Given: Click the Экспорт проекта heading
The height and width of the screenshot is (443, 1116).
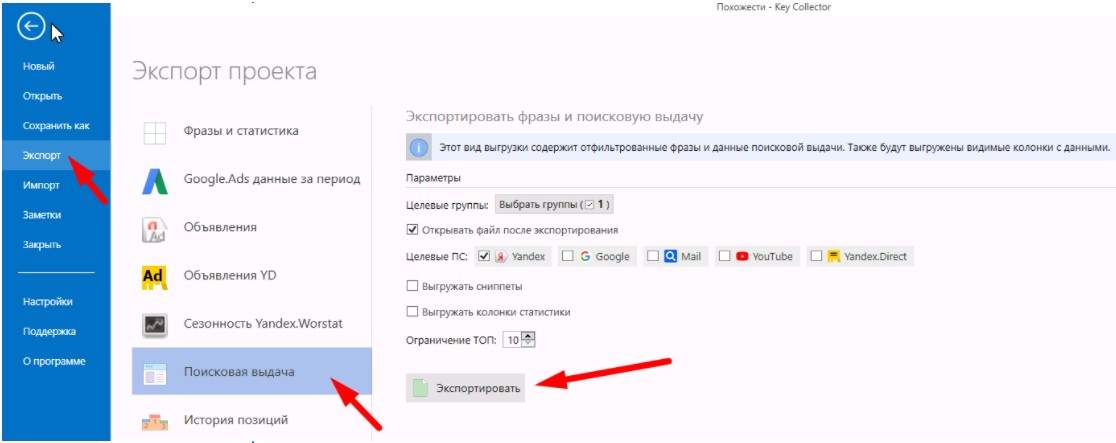Looking at the screenshot, I should 224,71.
